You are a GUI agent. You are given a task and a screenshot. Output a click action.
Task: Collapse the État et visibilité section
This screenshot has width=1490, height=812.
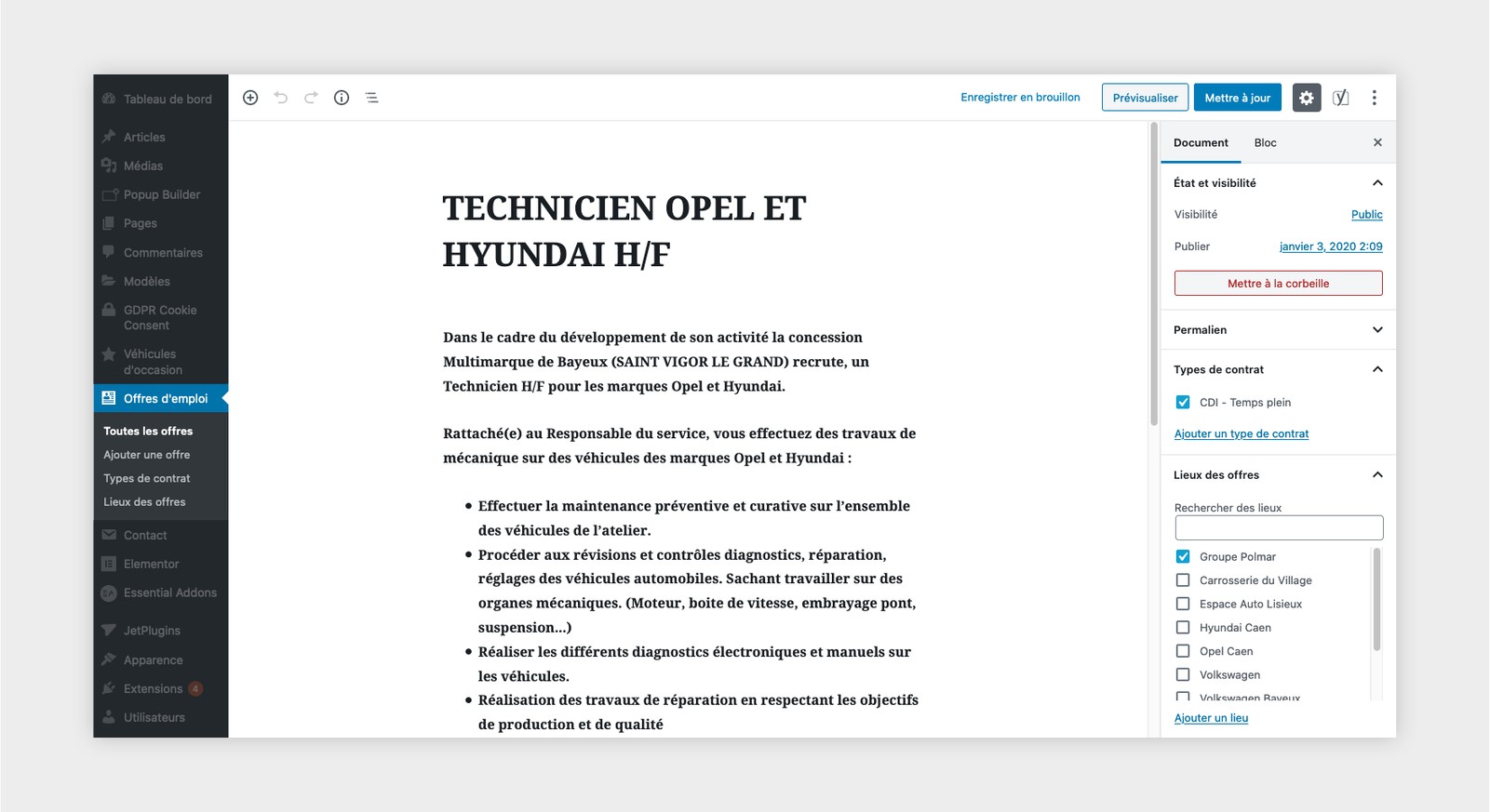(x=1377, y=183)
